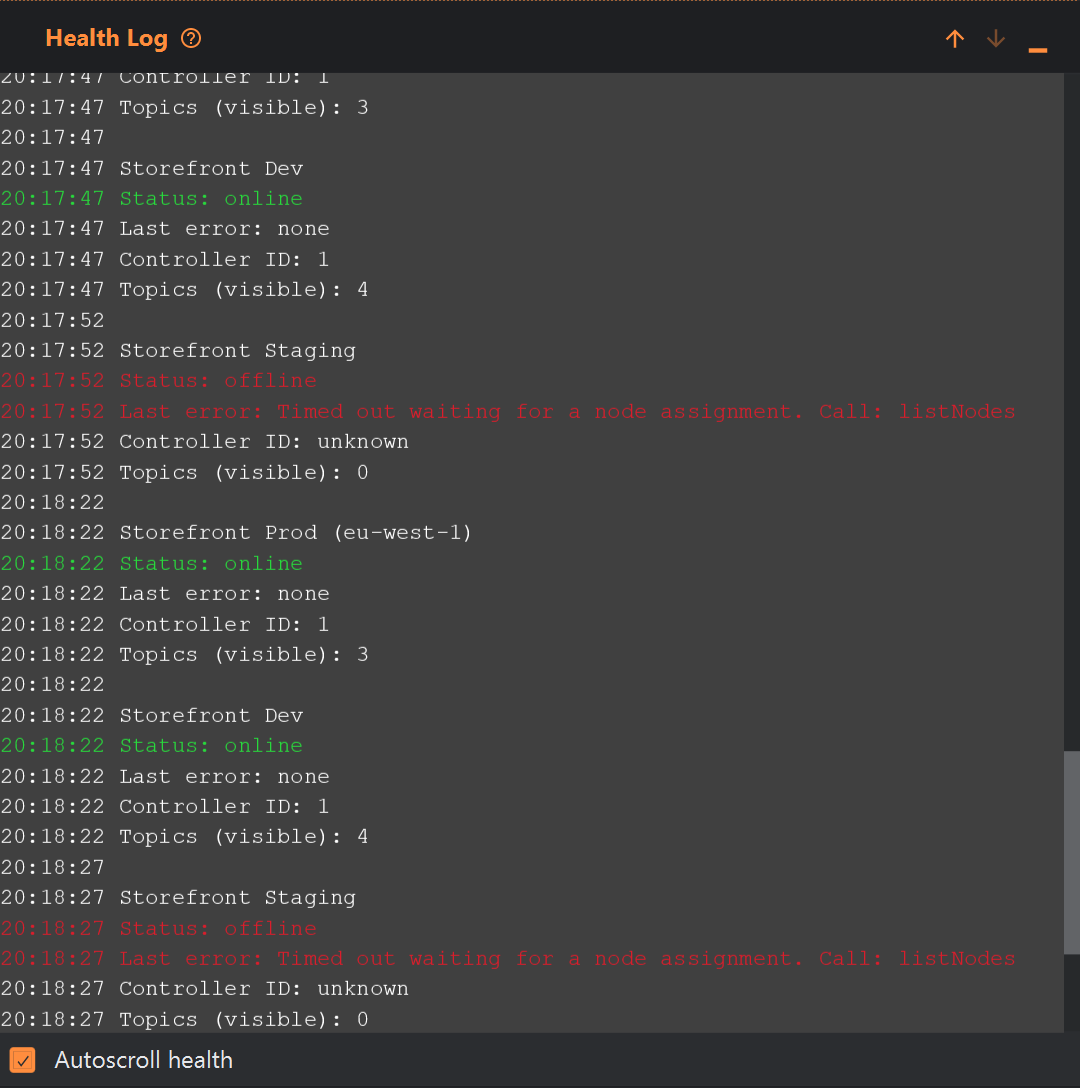Select the 20:17:47 'Storefront Dev' line
The height and width of the screenshot is (1088, 1080).
(x=152, y=169)
